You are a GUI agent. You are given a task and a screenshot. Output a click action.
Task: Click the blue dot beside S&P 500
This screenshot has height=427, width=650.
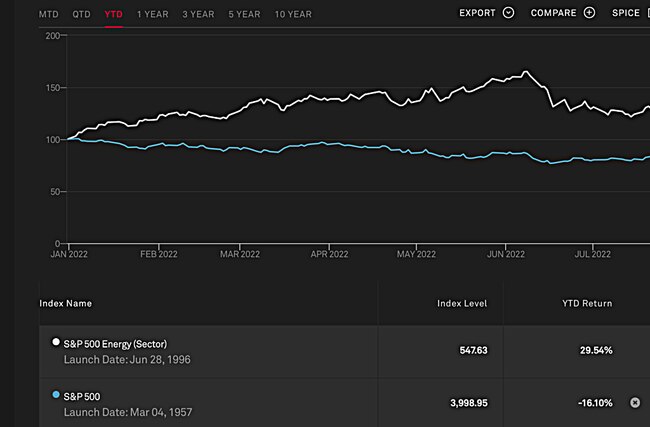coord(56,394)
